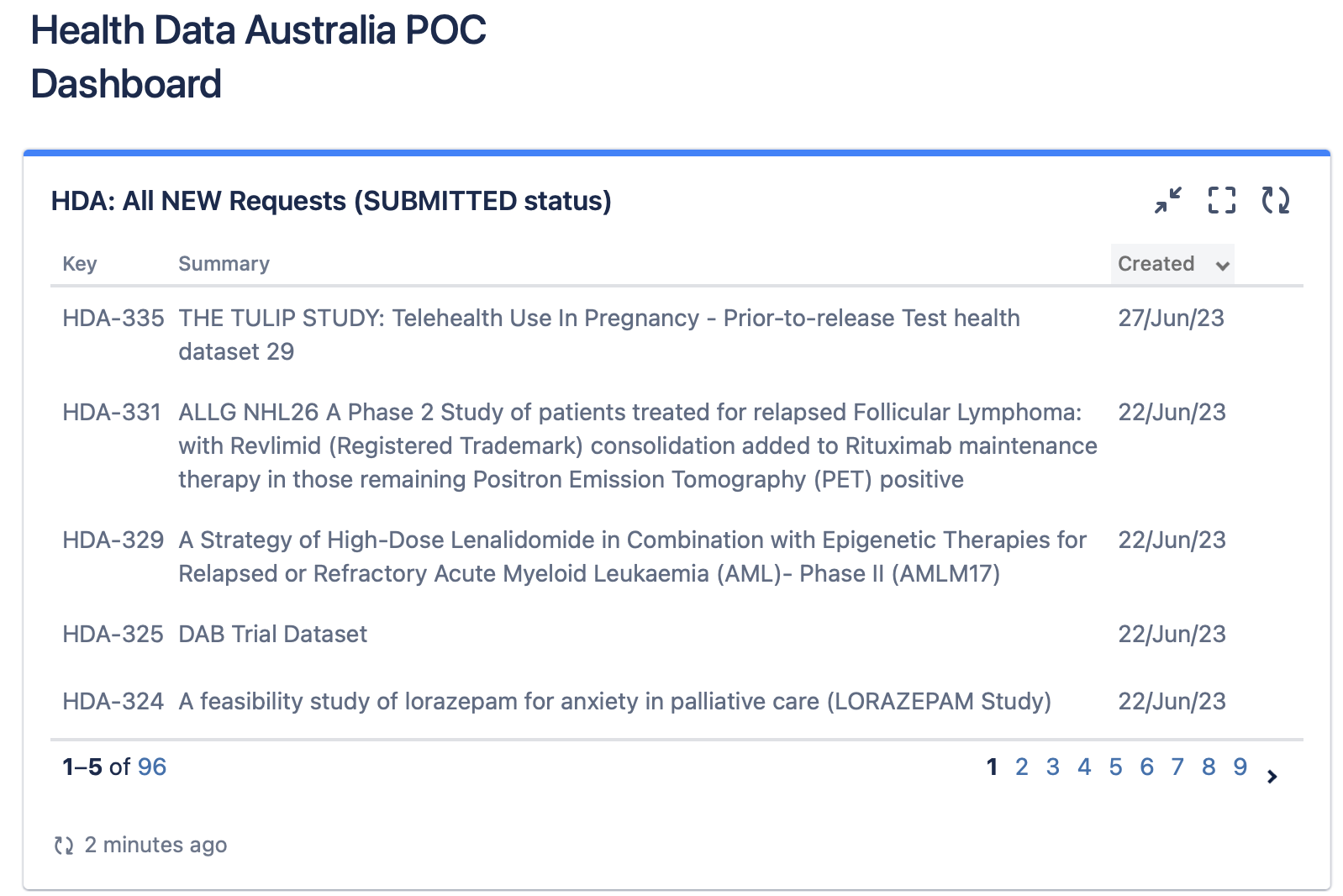
Task: Open THE TULIP STUDY summary link
Action: pos(598,319)
